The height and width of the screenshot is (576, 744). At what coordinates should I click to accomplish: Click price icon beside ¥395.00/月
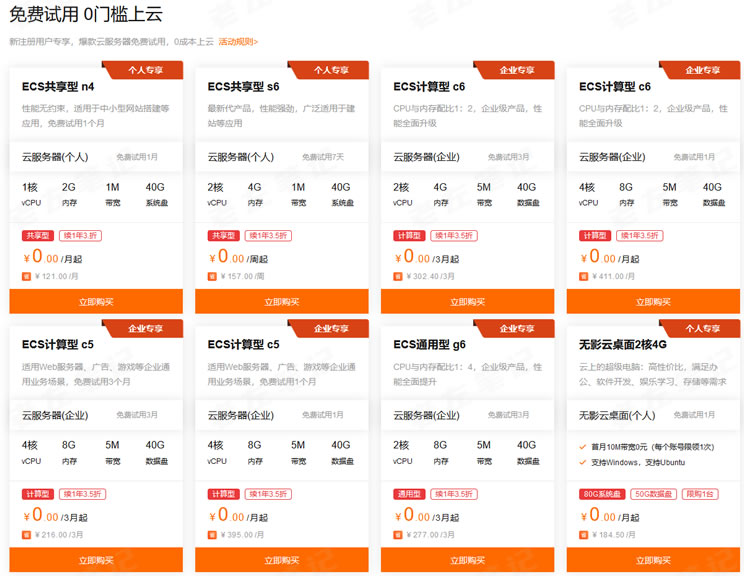212,535
